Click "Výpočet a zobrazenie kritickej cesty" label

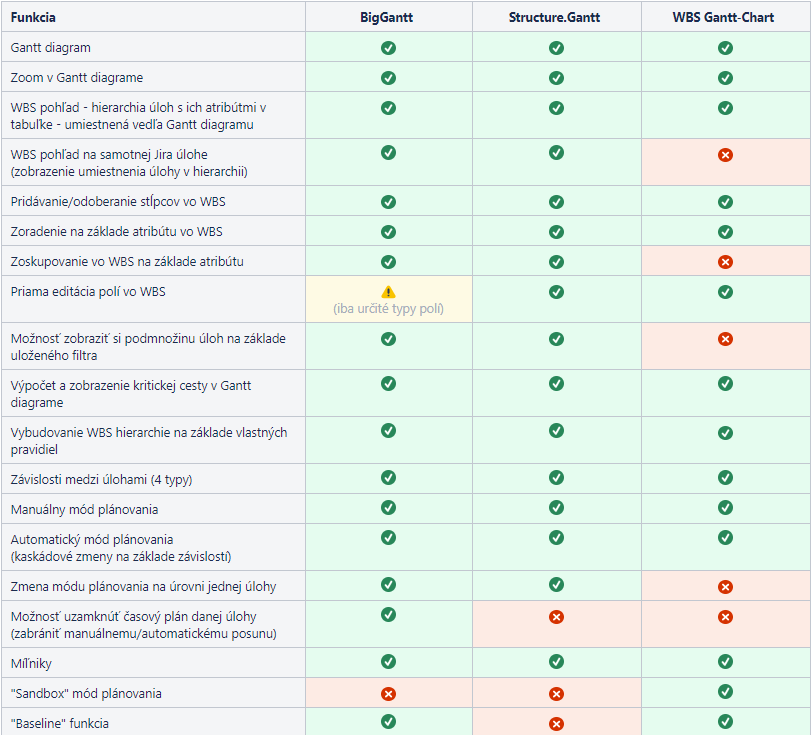pos(131,394)
